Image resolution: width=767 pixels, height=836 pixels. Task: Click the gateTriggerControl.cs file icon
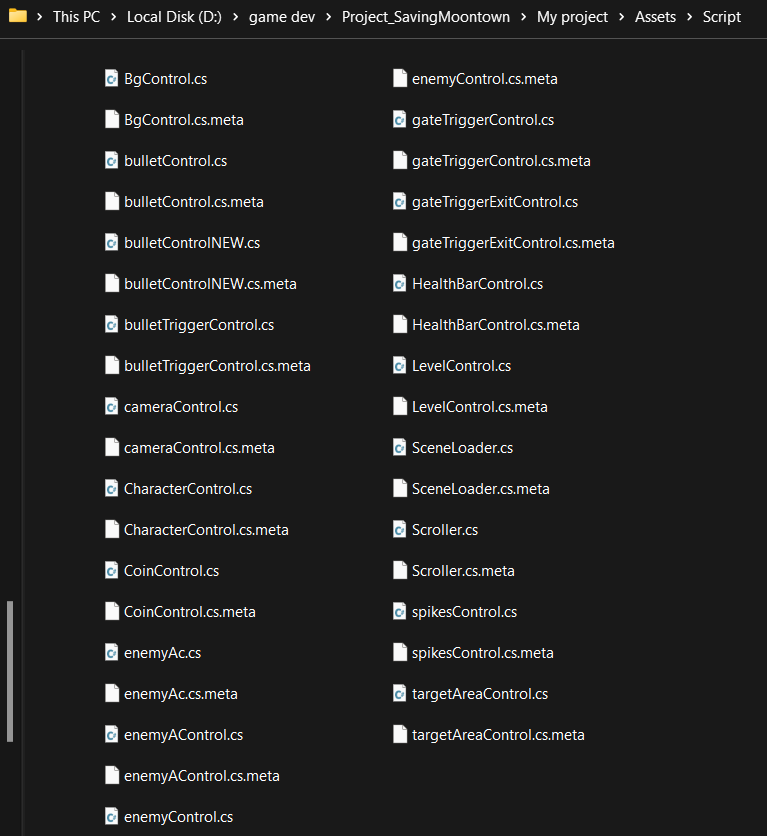tap(400, 119)
